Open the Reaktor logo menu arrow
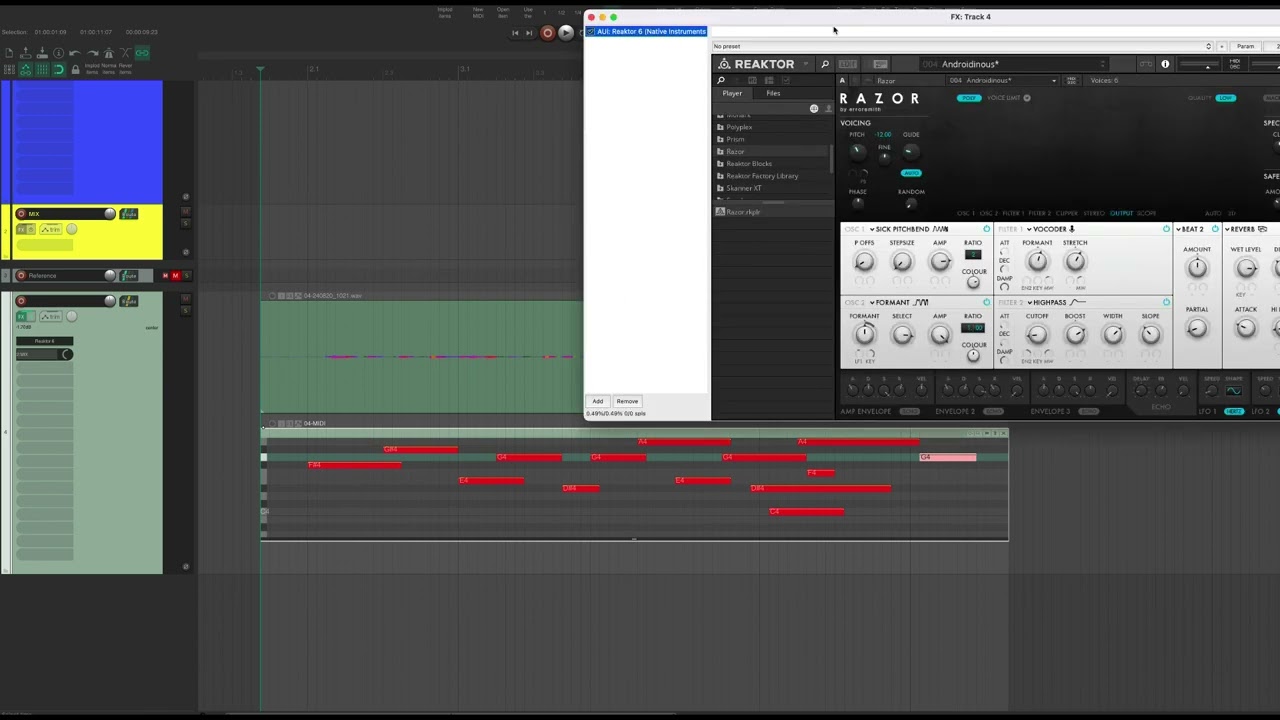The height and width of the screenshot is (720, 1280). click(x=806, y=64)
